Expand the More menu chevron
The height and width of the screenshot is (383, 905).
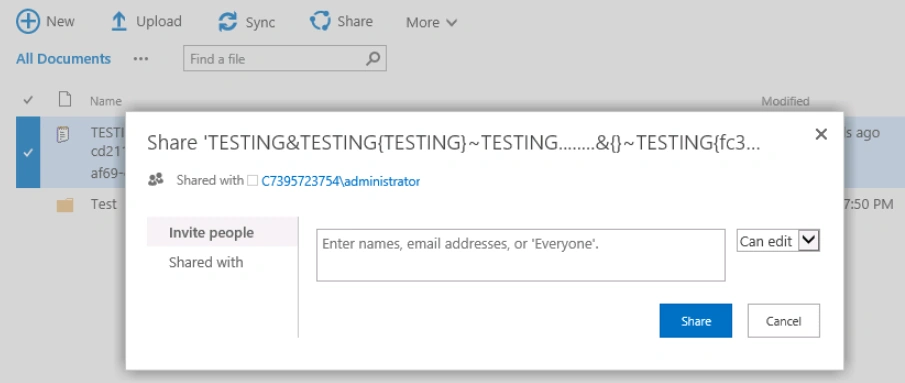451,23
